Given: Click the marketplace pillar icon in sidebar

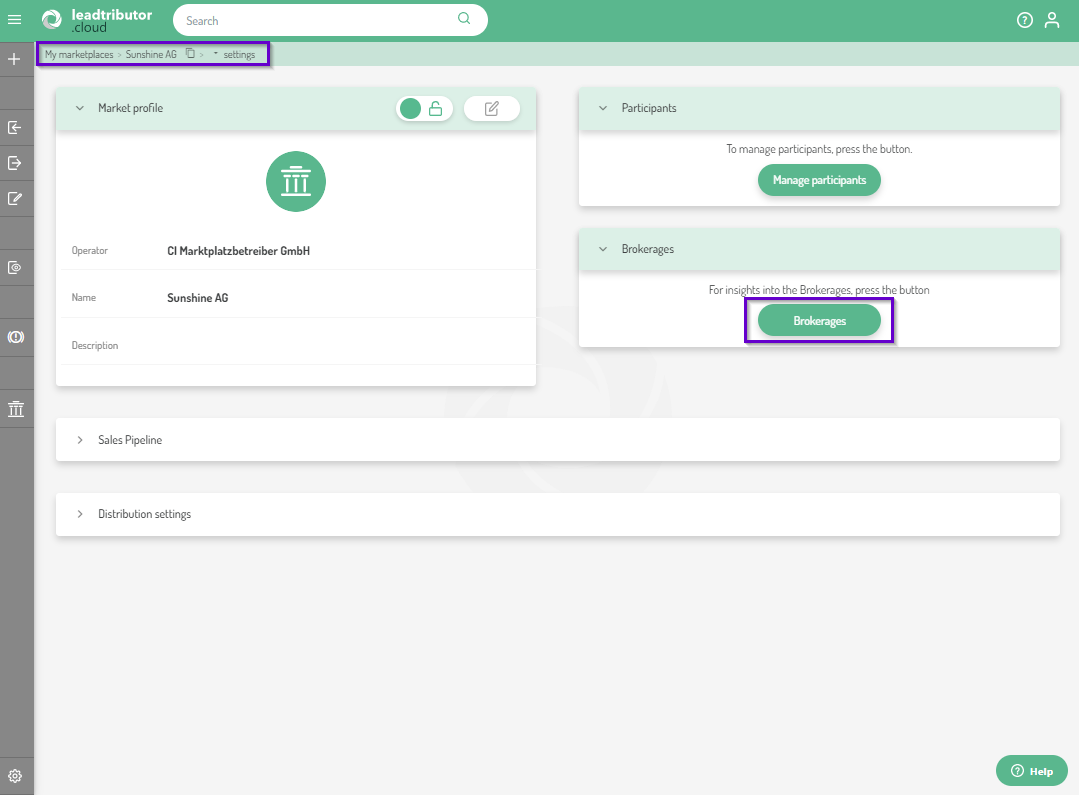Looking at the screenshot, I should pos(15,409).
